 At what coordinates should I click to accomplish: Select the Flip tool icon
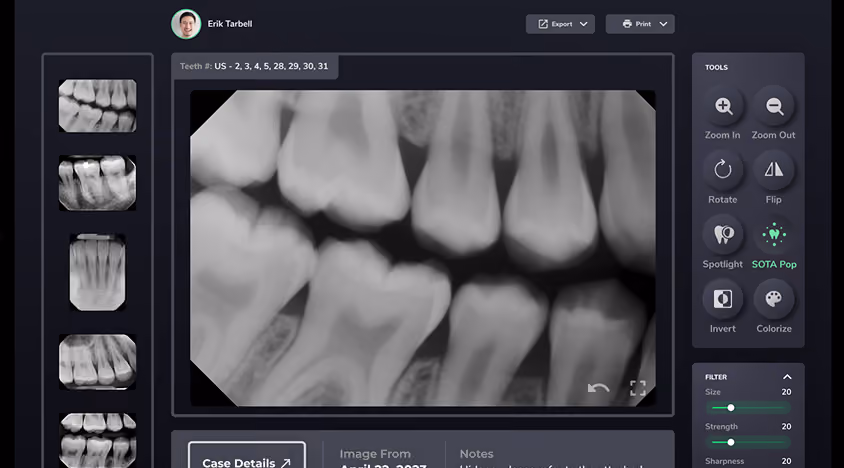pos(774,170)
